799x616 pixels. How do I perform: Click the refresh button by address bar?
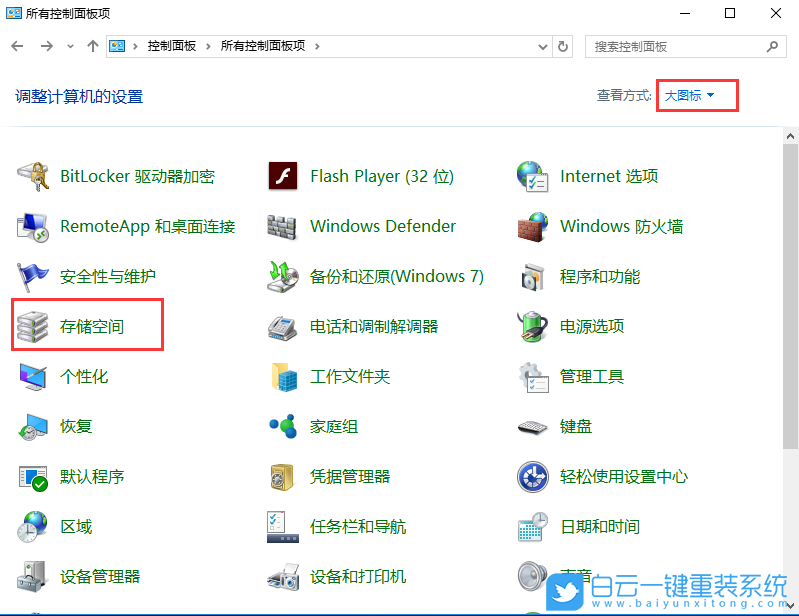pos(563,46)
